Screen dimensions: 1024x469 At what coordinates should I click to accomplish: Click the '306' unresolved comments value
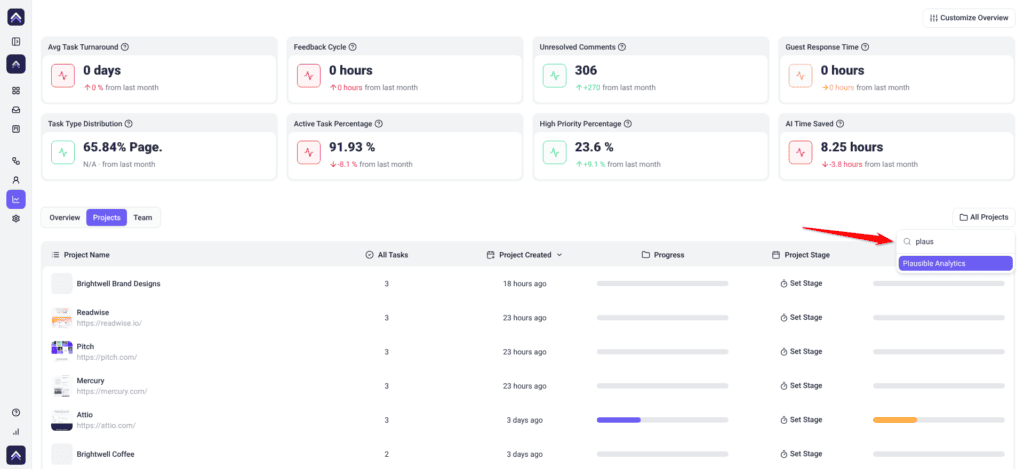pyautogui.click(x=586, y=70)
